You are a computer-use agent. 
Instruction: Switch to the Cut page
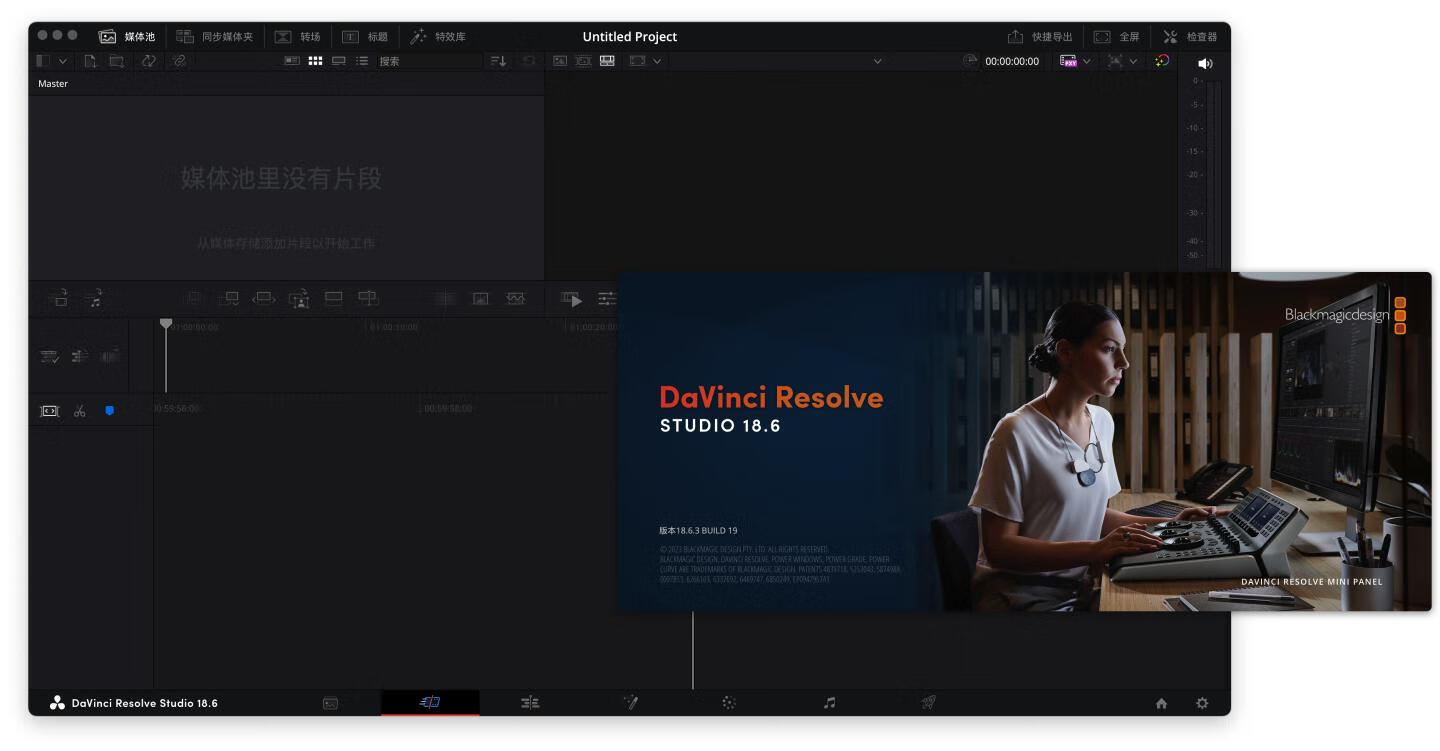click(x=430, y=703)
